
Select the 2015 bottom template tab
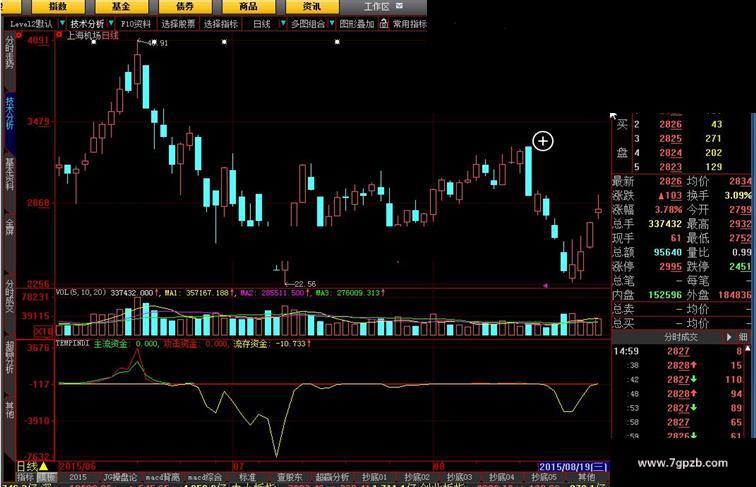click(x=78, y=477)
